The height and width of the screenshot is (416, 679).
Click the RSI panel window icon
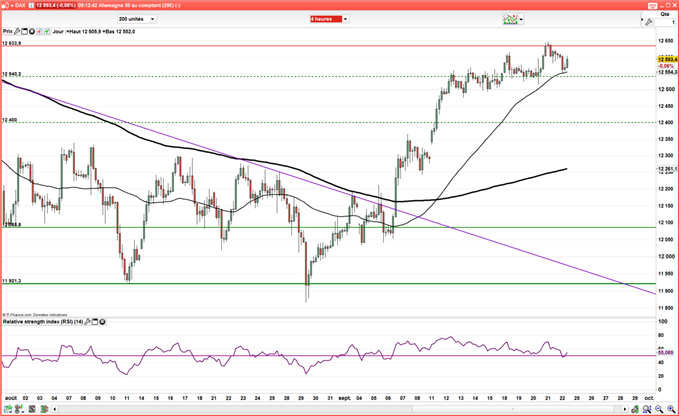(95, 322)
